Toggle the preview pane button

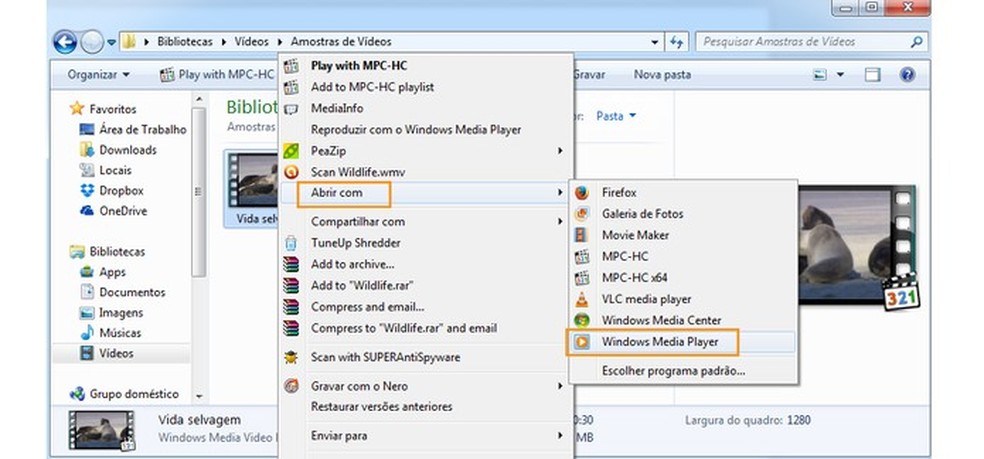pos(872,75)
